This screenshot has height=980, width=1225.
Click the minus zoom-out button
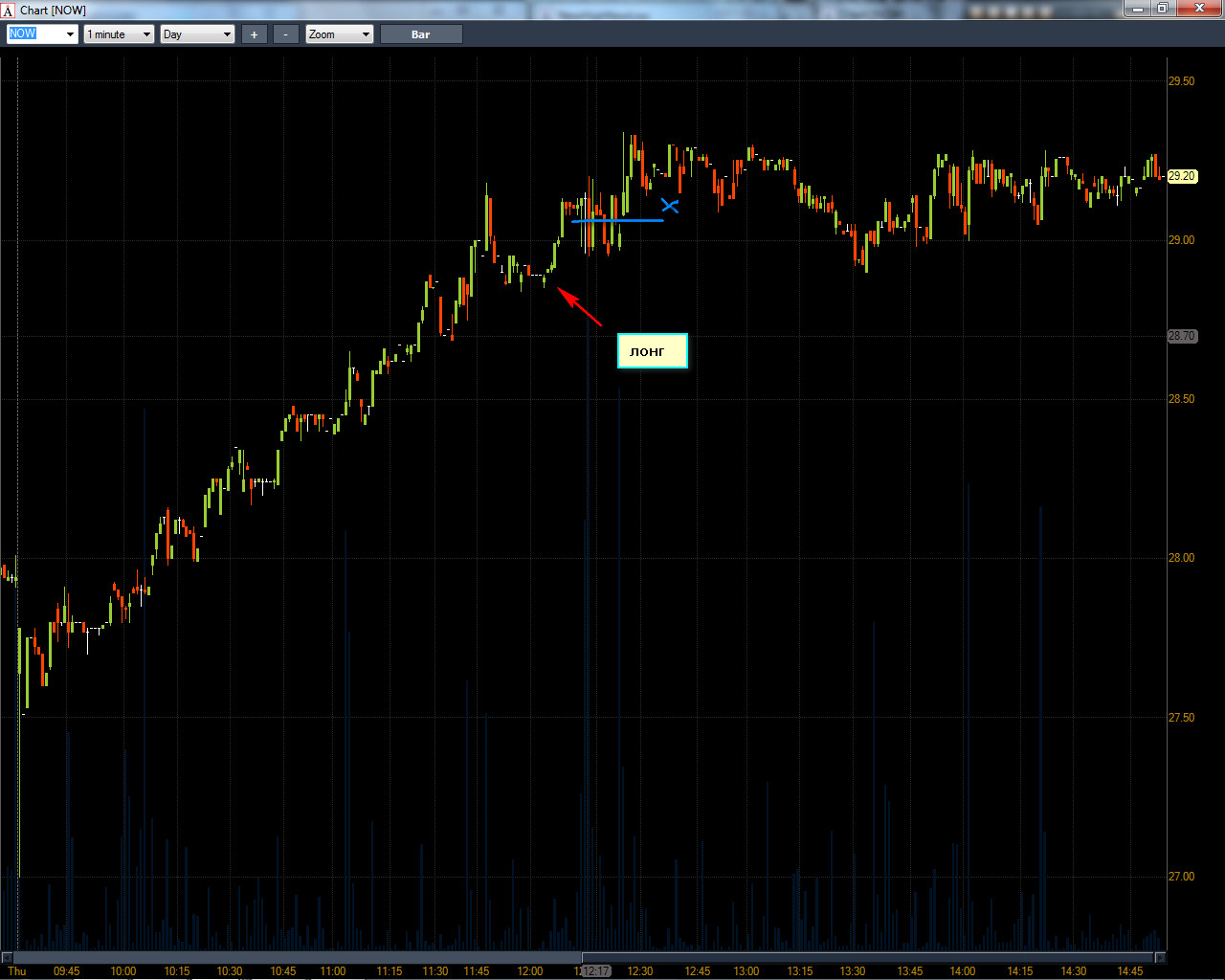285,34
